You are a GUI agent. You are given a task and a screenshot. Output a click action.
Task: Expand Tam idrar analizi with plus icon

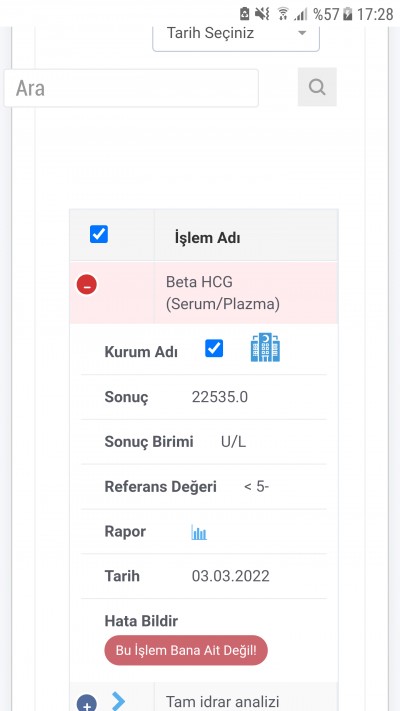(87, 704)
